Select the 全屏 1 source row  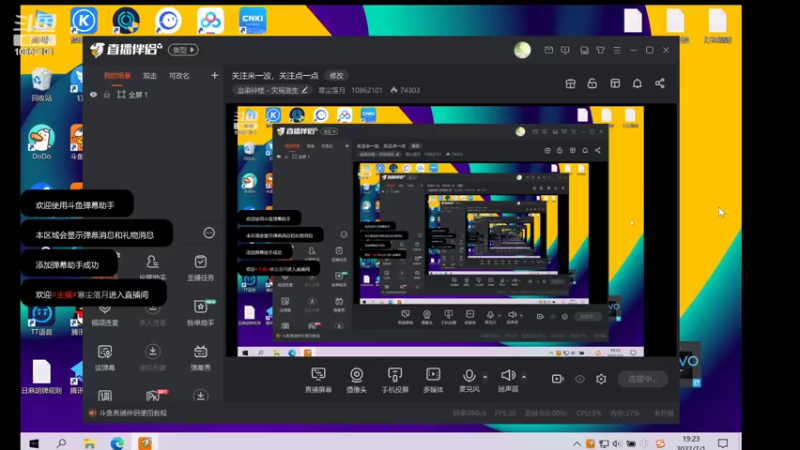pyautogui.click(x=153, y=94)
